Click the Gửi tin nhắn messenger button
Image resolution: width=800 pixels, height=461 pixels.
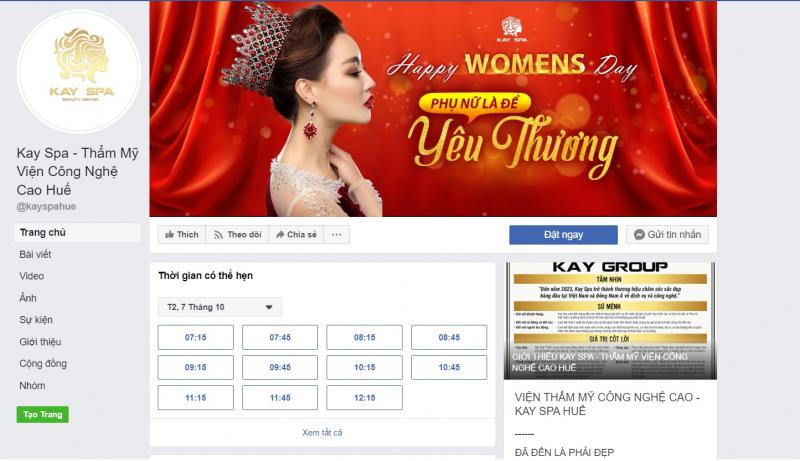667,235
